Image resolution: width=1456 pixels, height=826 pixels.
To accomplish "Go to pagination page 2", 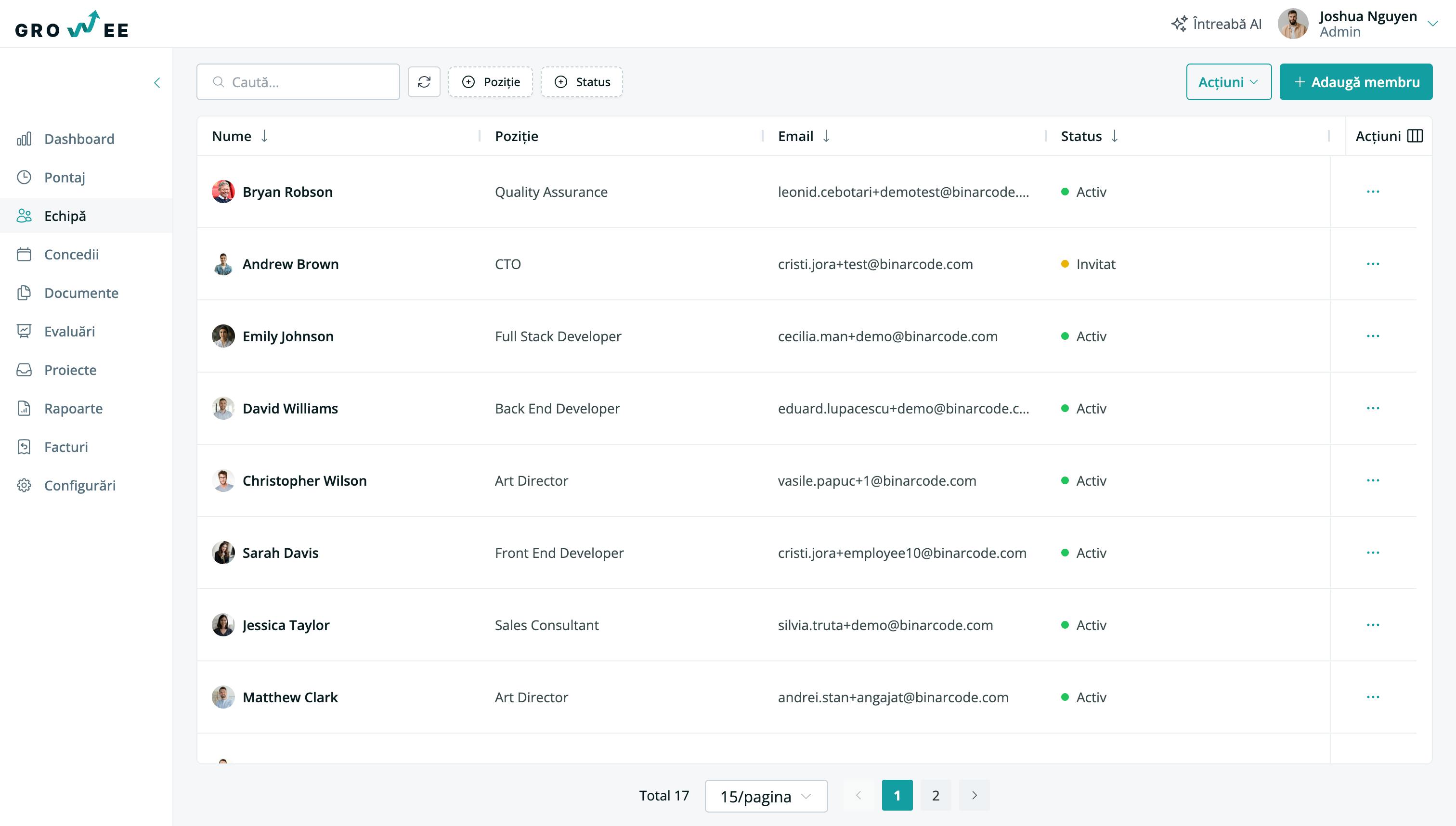I will pyautogui.click(x=936, y=795).
